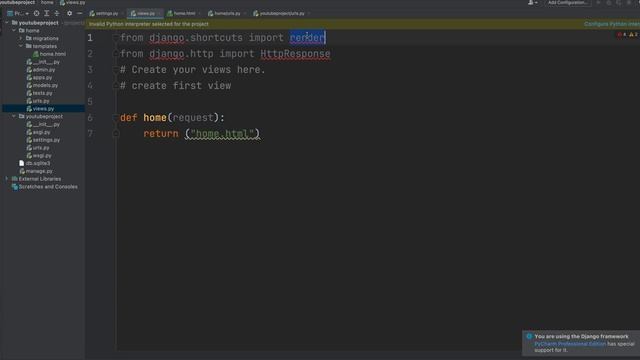Hide the Project tool window with minus icon
Screen dimensions: 640x360
[x=80, y=13]
